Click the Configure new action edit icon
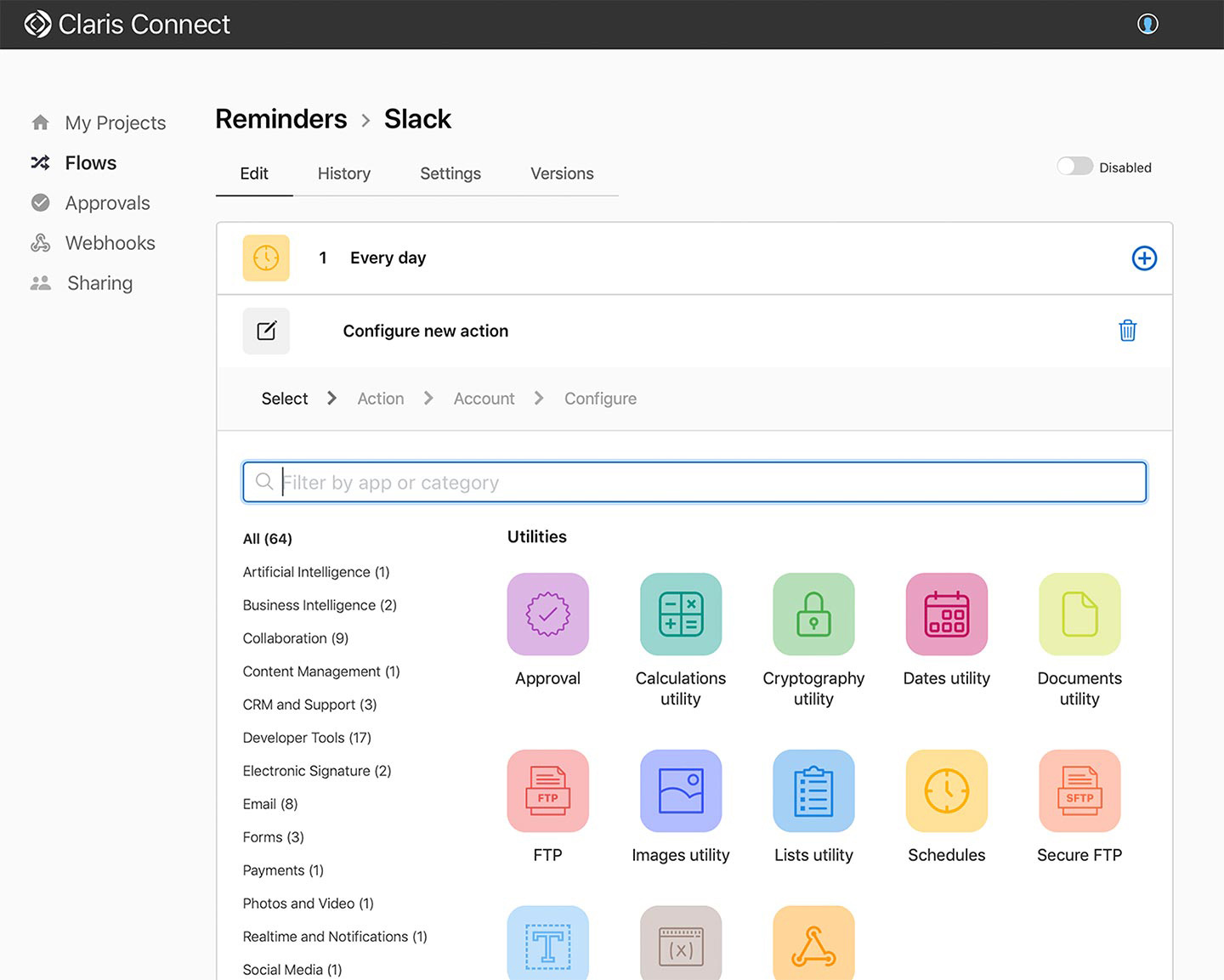This screenshot has width=1224, height=980. coord(266,331)
